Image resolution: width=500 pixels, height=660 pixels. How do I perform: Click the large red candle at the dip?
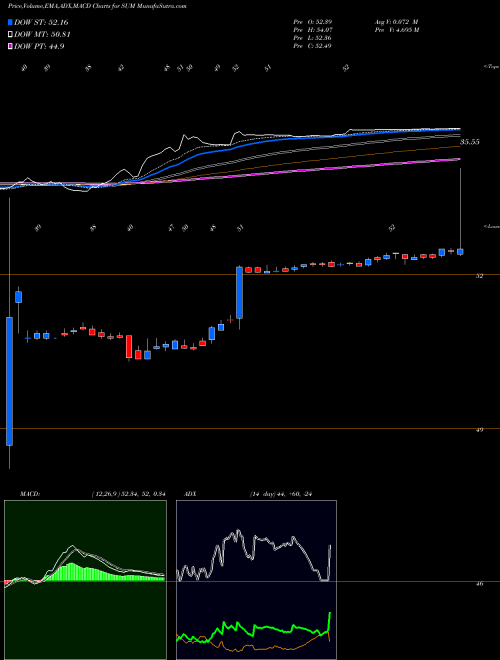129,347
